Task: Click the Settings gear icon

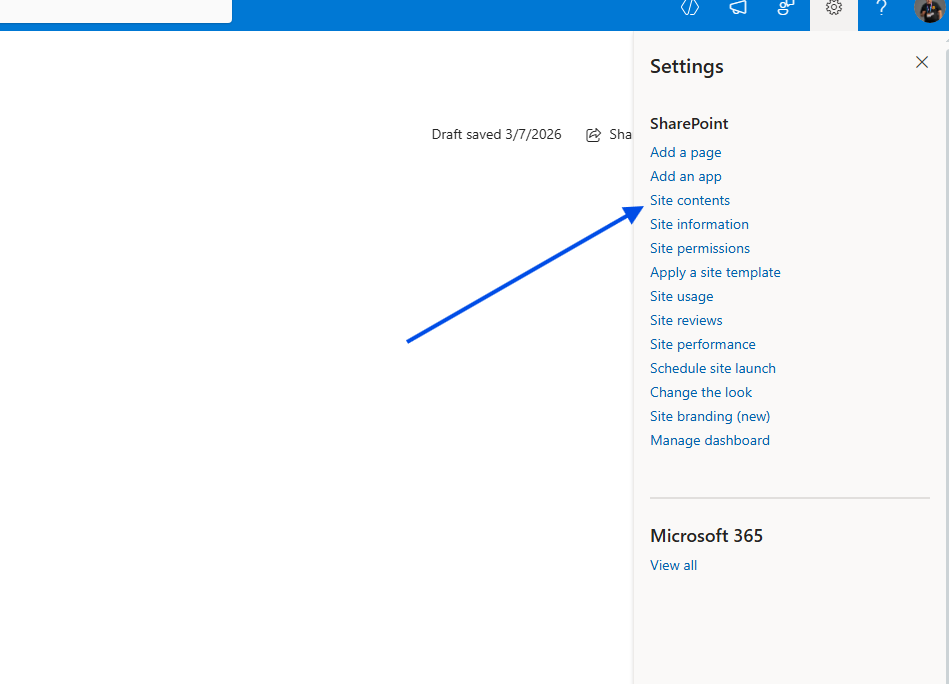Action: coord(834,9)
